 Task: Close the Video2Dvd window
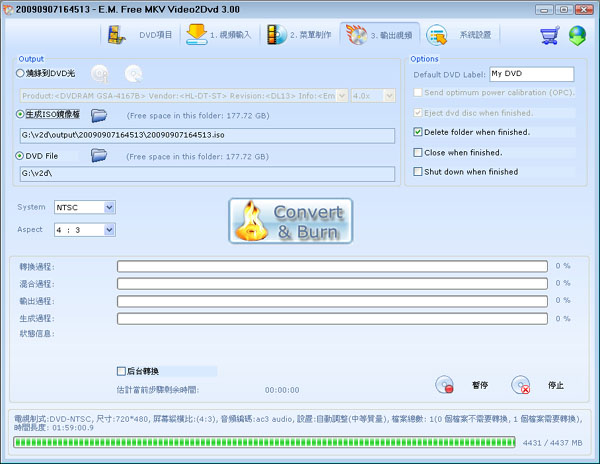coord(584,10)
